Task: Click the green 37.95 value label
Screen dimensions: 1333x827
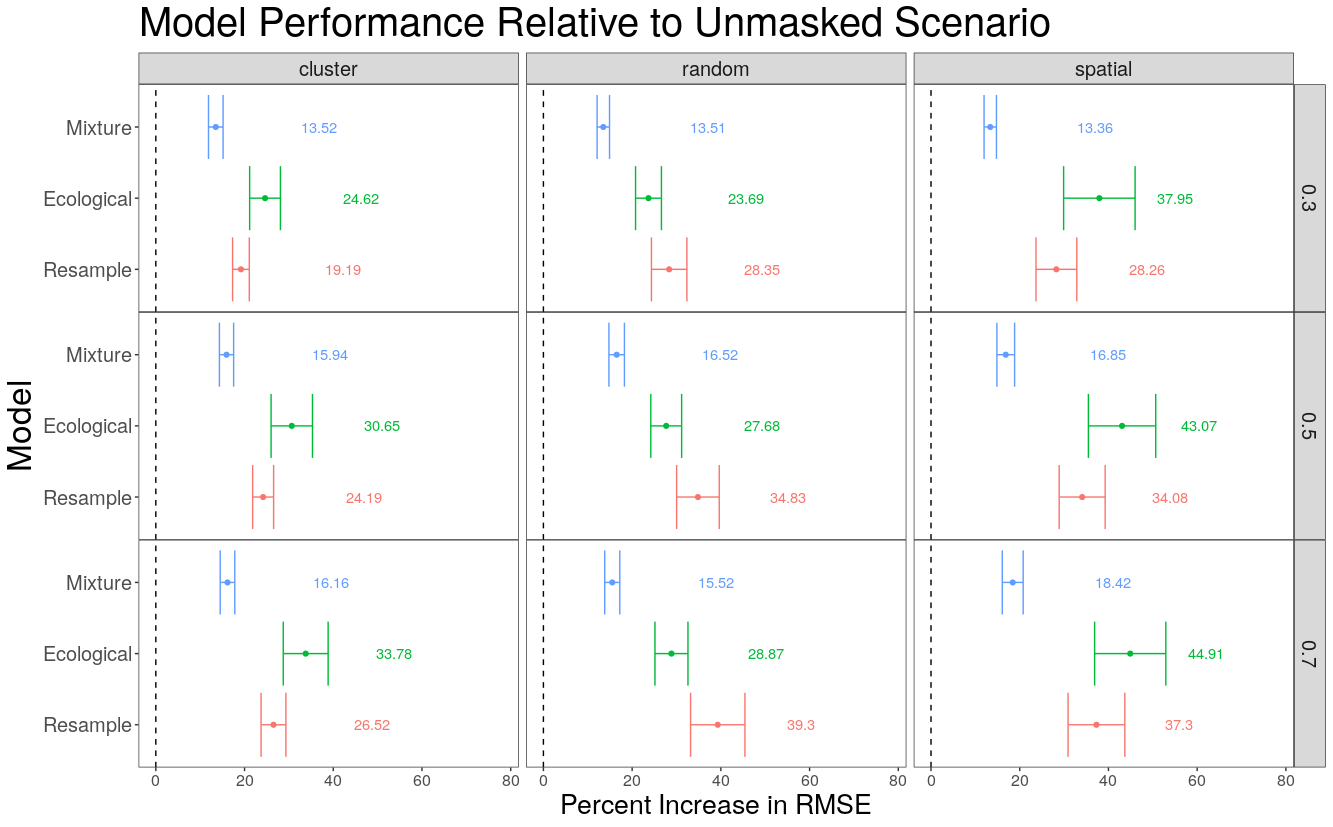Action: (x=1175, y=199)
